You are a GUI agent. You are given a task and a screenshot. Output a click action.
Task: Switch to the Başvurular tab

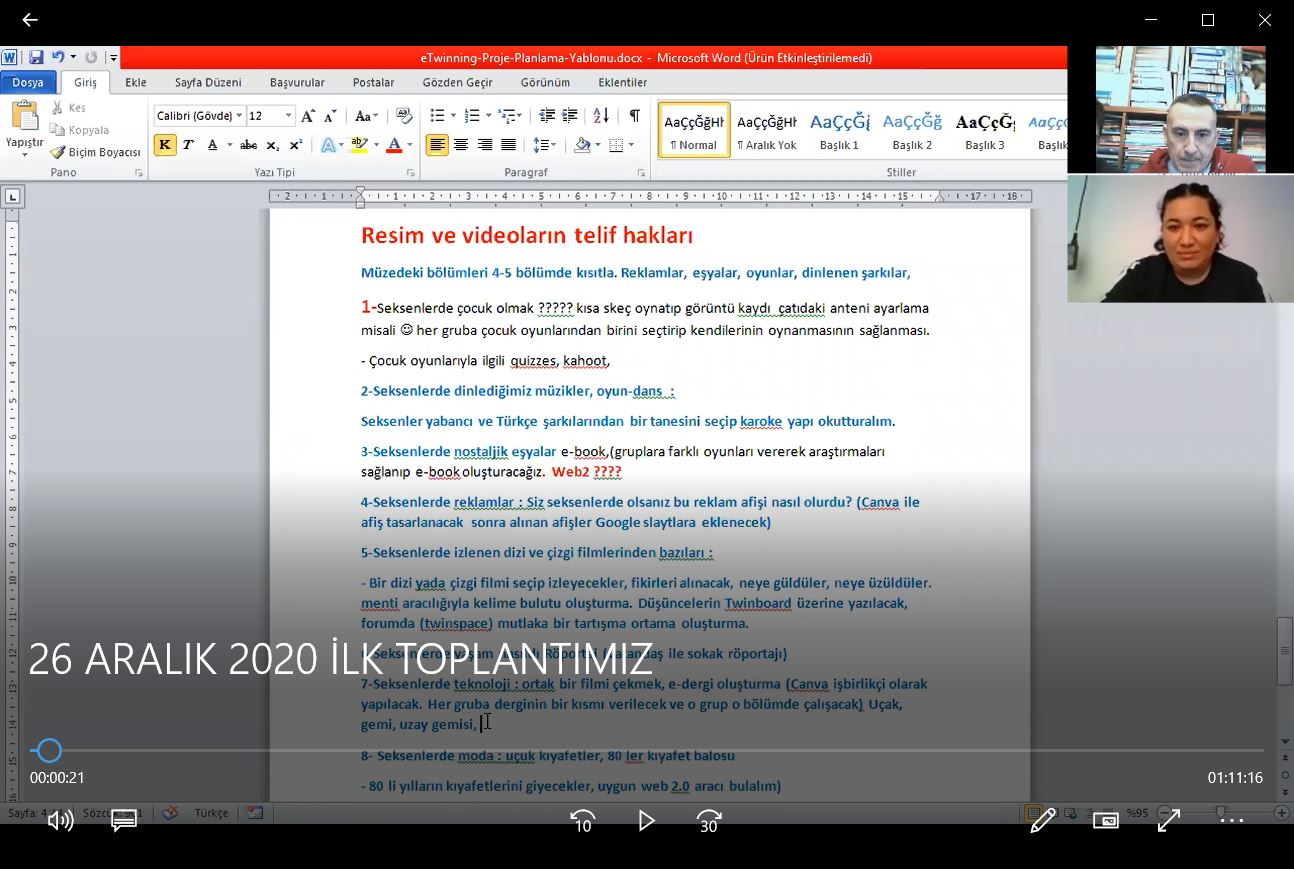(x=297, y=83)
